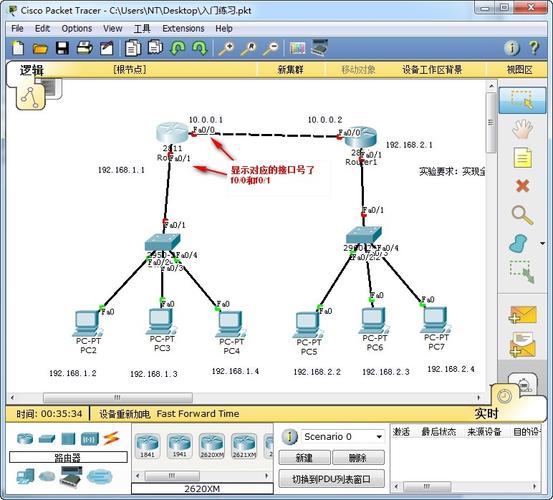Open a file using the folder icon
This screenshot has height=500, width=553.
(x=40, y=48)
